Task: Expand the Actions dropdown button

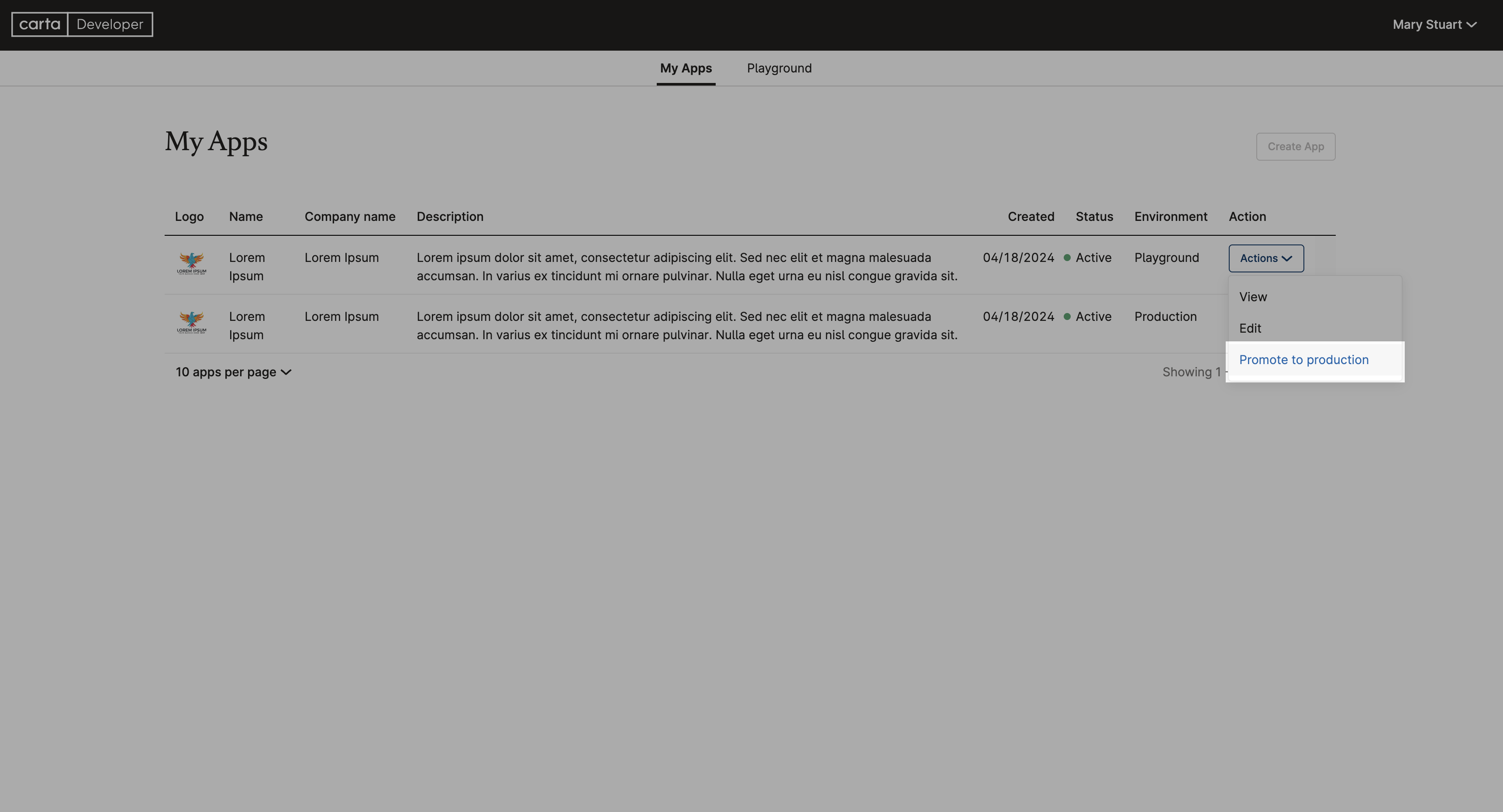Action: 1265,258
